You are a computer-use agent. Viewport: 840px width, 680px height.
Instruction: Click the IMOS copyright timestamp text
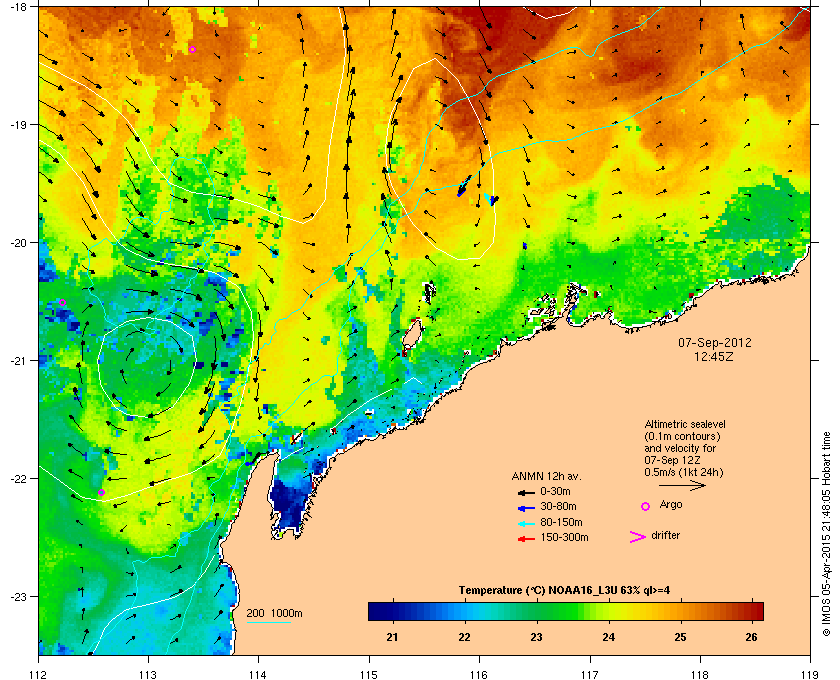[x=826, y=534]
